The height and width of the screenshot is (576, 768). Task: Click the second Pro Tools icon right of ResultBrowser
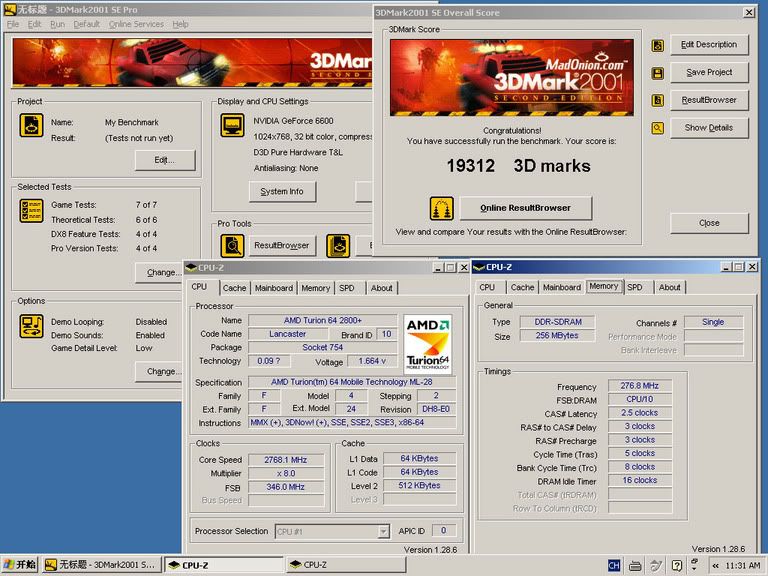coord(338,246)
